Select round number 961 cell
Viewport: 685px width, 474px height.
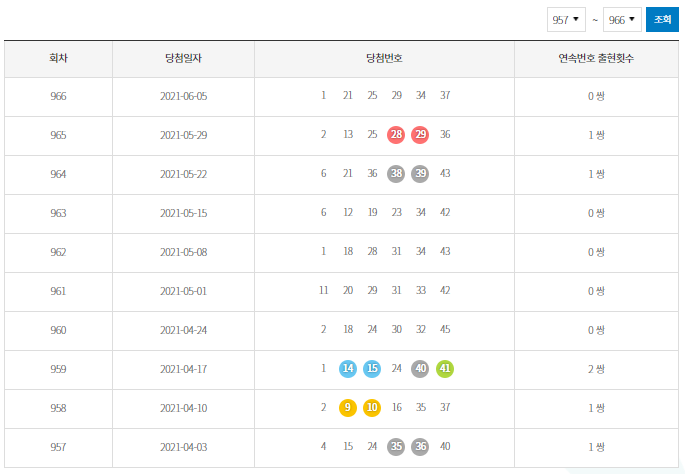point(59,291)
